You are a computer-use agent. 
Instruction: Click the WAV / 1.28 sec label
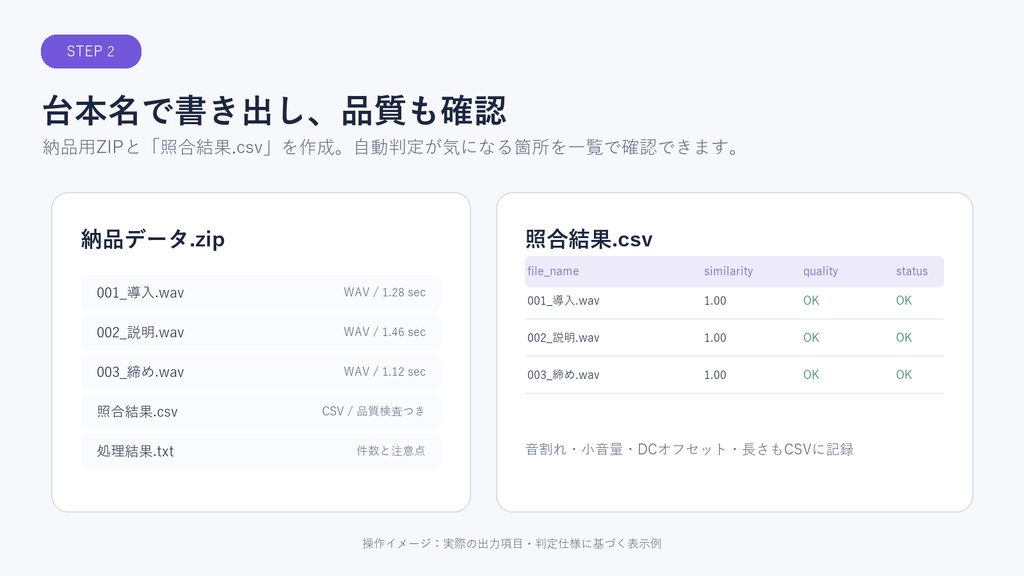coord(385,293)
